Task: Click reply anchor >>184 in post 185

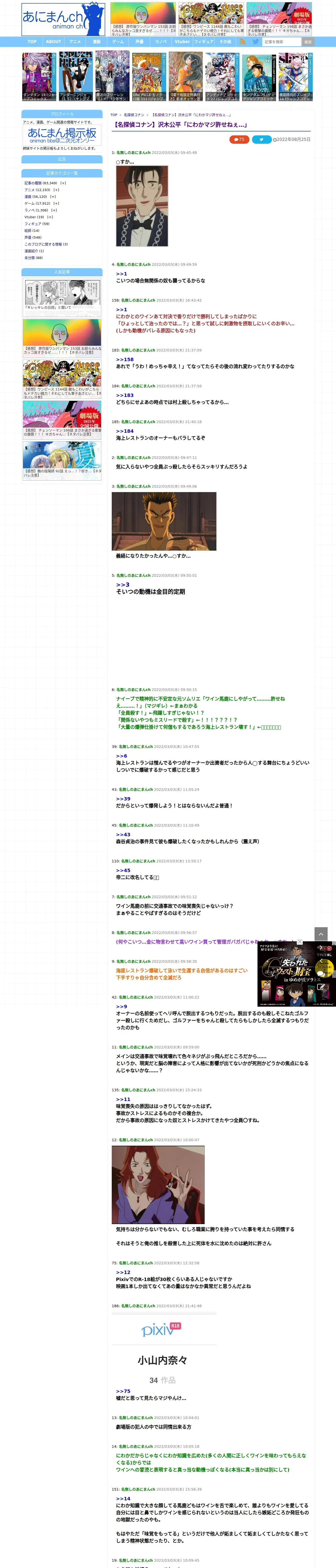Action: [124, 431]
